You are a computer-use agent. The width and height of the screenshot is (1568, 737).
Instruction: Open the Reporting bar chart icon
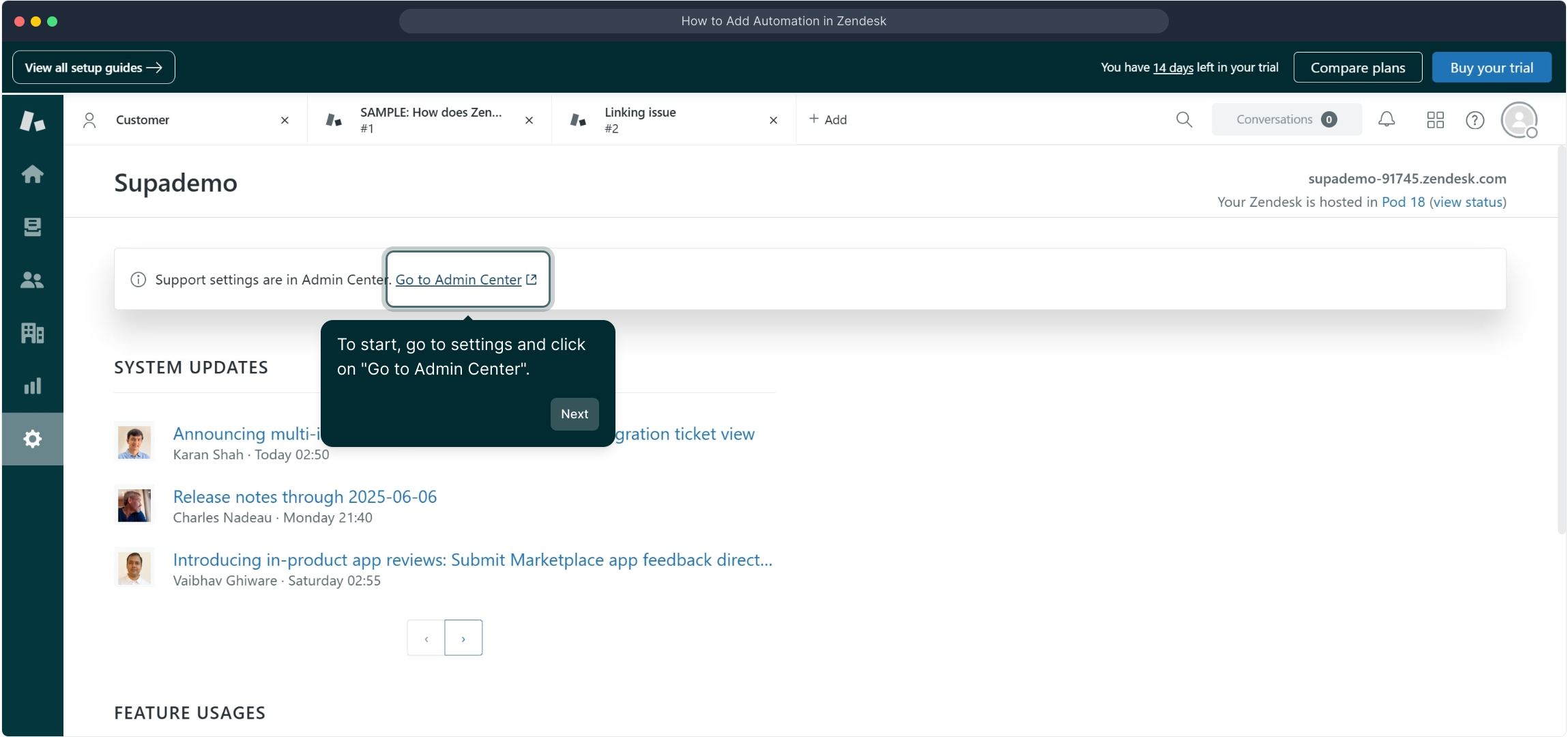(x=32, y=386)
